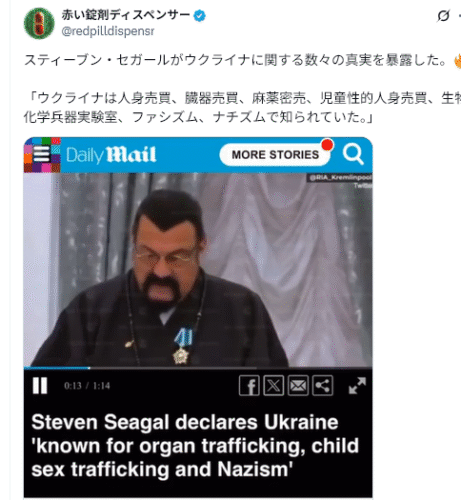
Task: Click the Grok icon at the tweet's top right
Action: tap(444, 16)
